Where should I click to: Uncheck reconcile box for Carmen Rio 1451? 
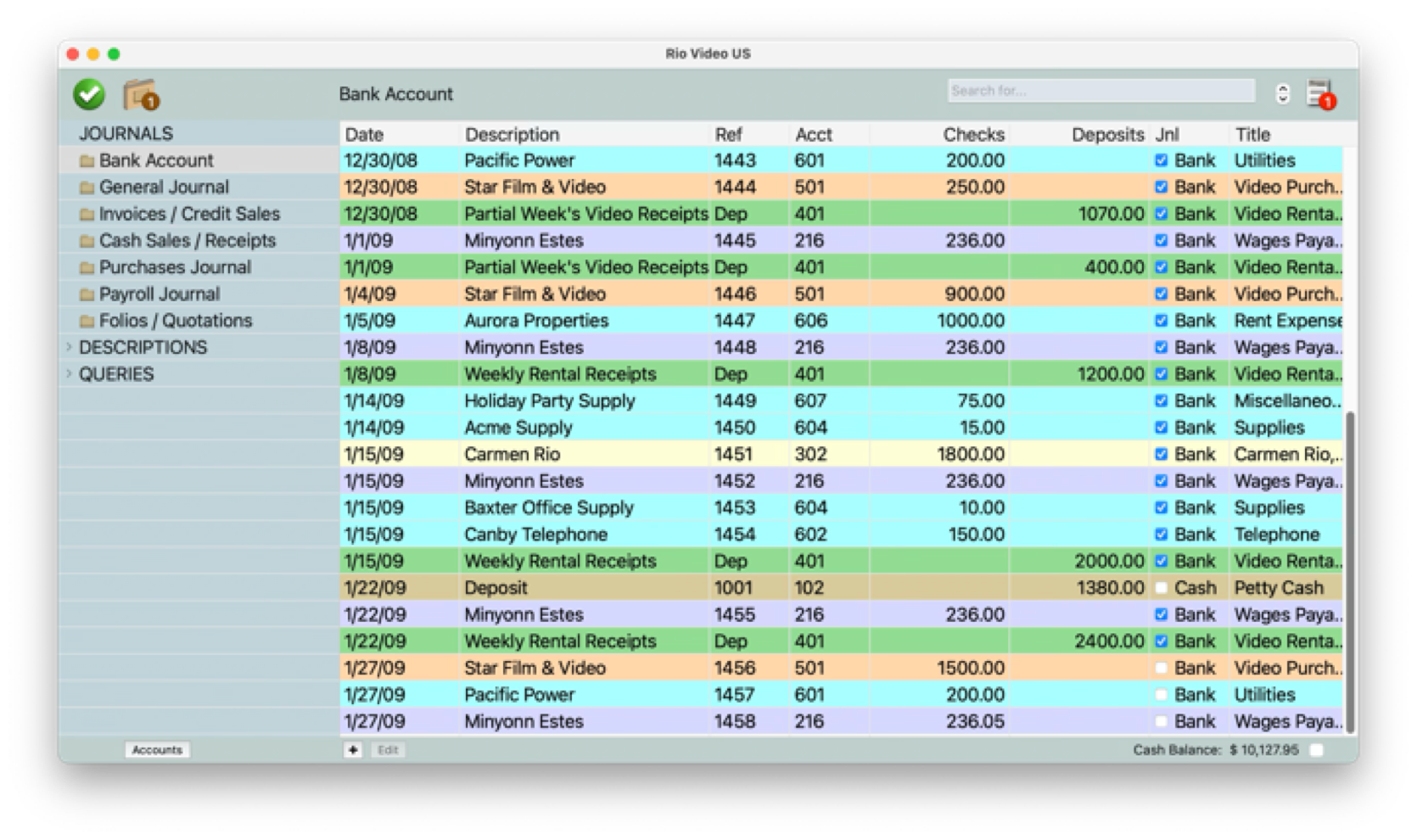(1161, 454)
